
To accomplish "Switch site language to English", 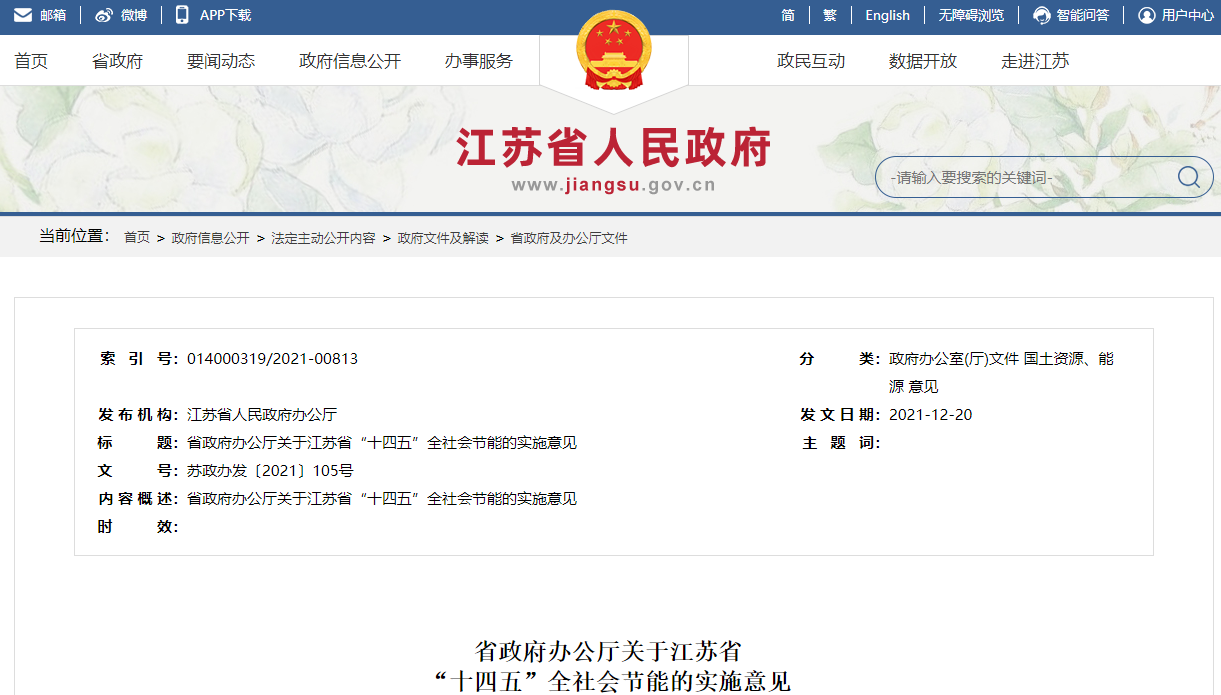I will click(x=887, y=15).
